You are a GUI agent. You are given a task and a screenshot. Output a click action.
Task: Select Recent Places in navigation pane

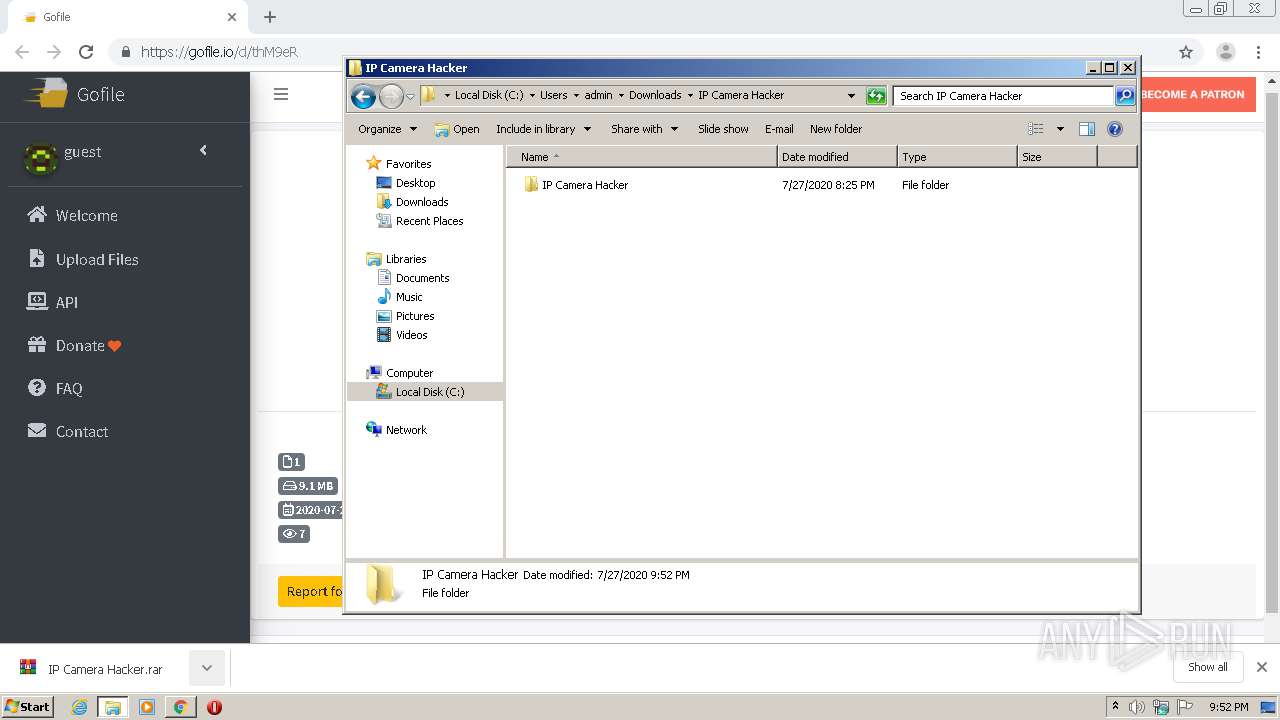[x=420, y=221]
